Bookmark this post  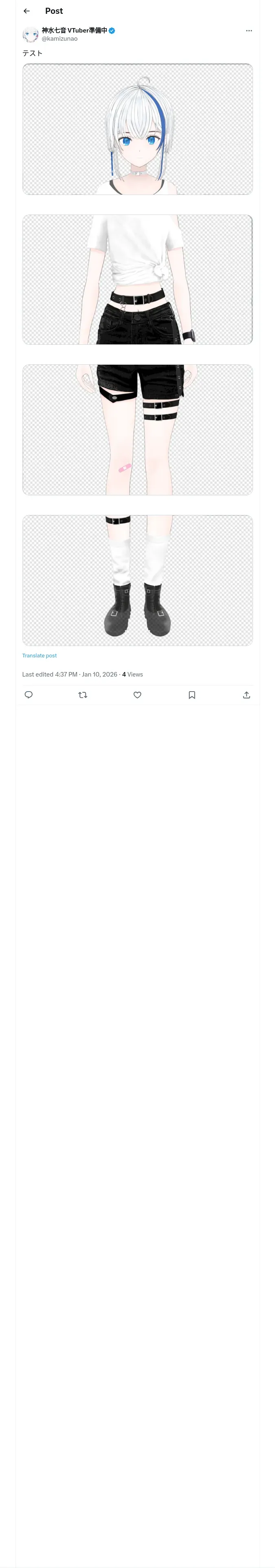tap(191, 694)
